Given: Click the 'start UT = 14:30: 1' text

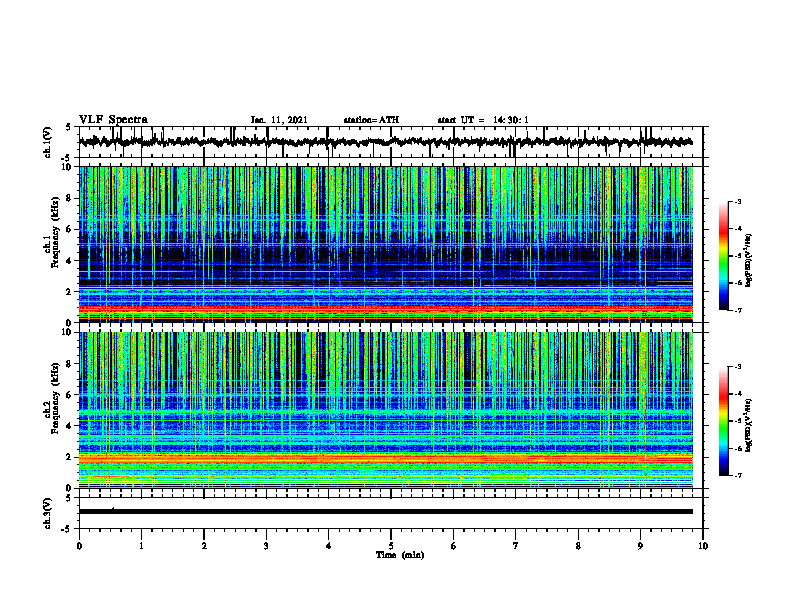Looking at the screenshot, I should [483, 120].
